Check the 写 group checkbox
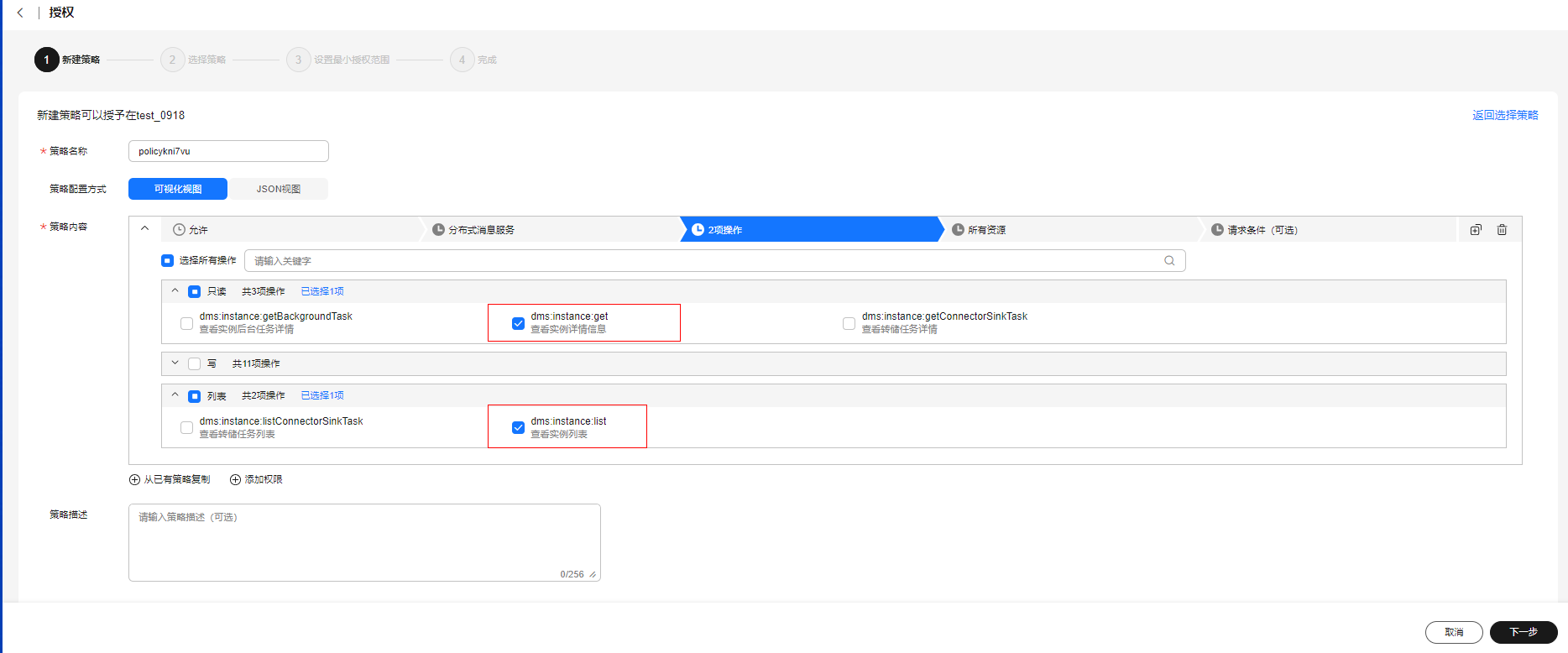This screenshot has width=1568, height=653. coord(194,364)
